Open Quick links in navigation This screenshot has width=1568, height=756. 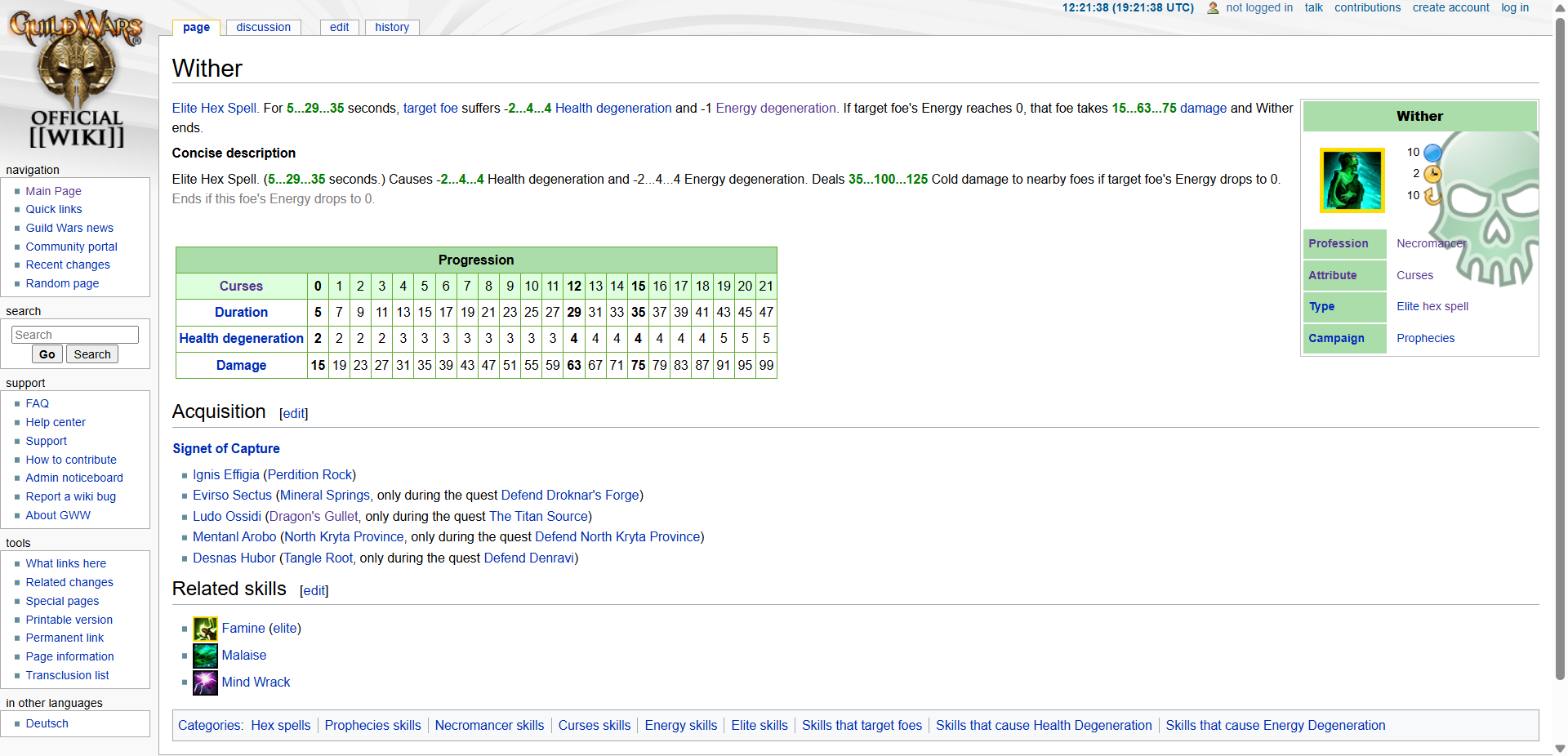pos(54,209)
